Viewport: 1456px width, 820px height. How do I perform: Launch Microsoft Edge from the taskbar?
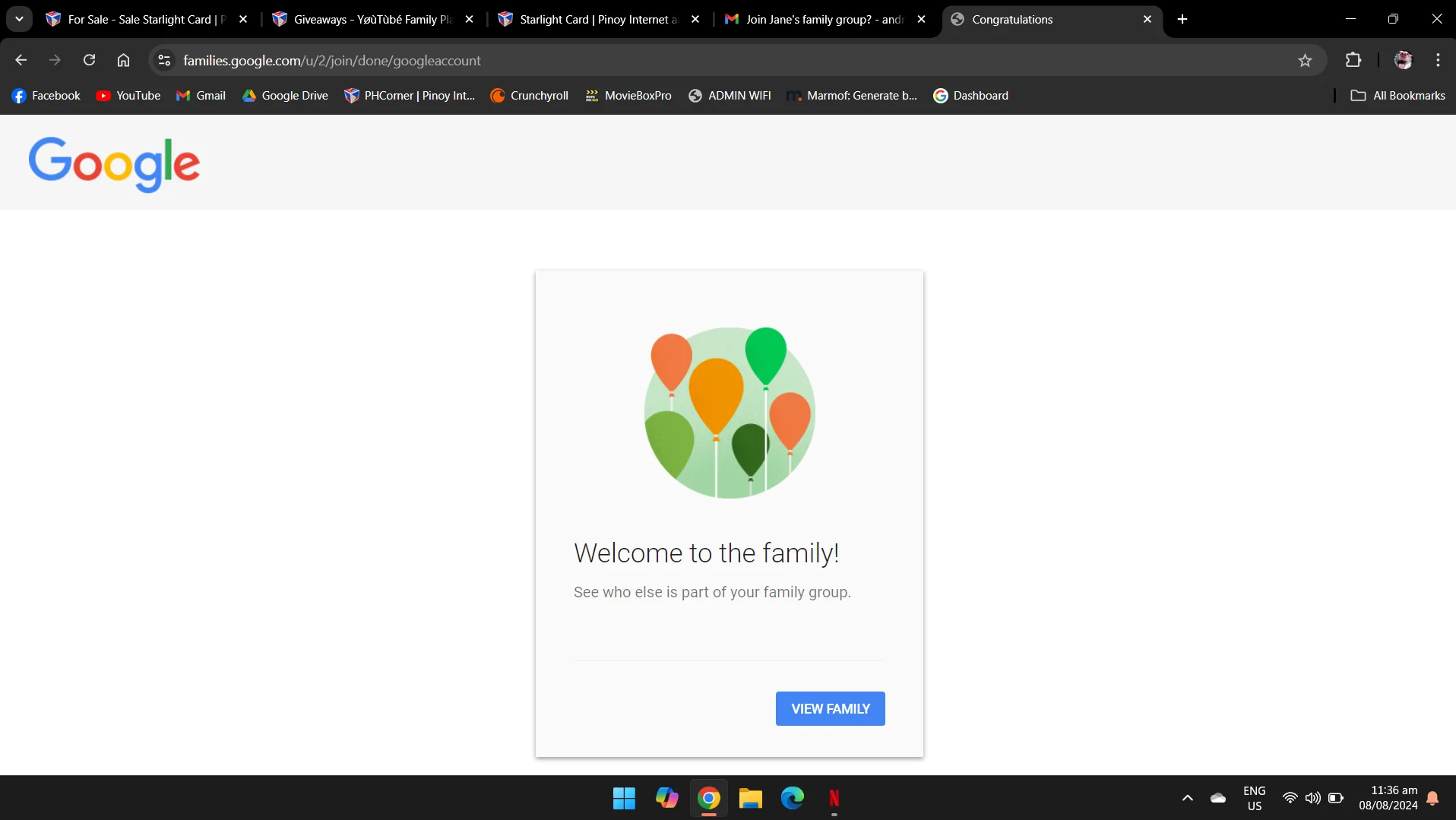coord(792,798)
